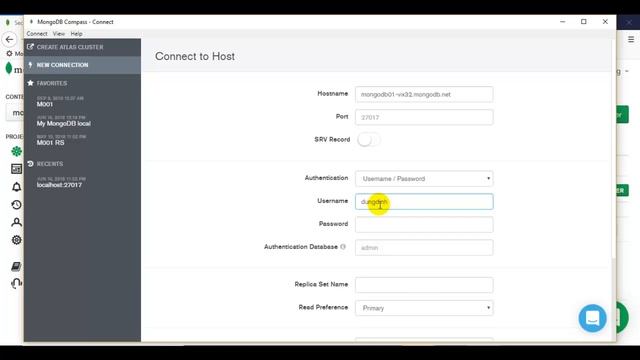Click into the Username field

(x=424, y=202)
